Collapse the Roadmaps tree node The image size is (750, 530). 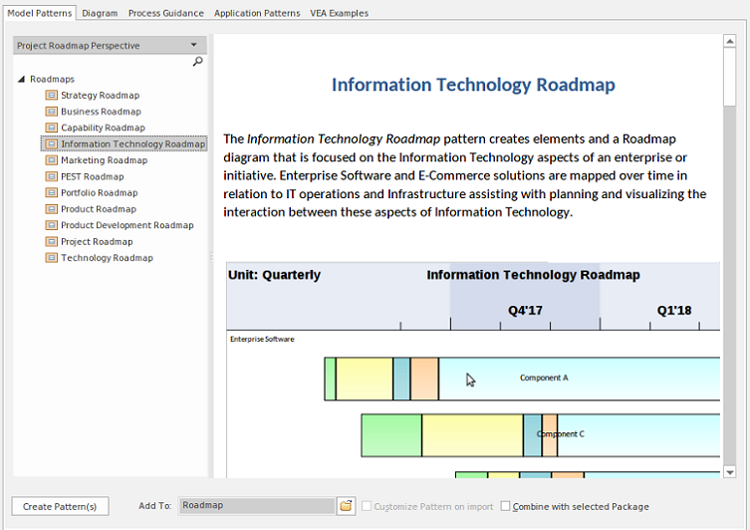click(x=21, y=79)
